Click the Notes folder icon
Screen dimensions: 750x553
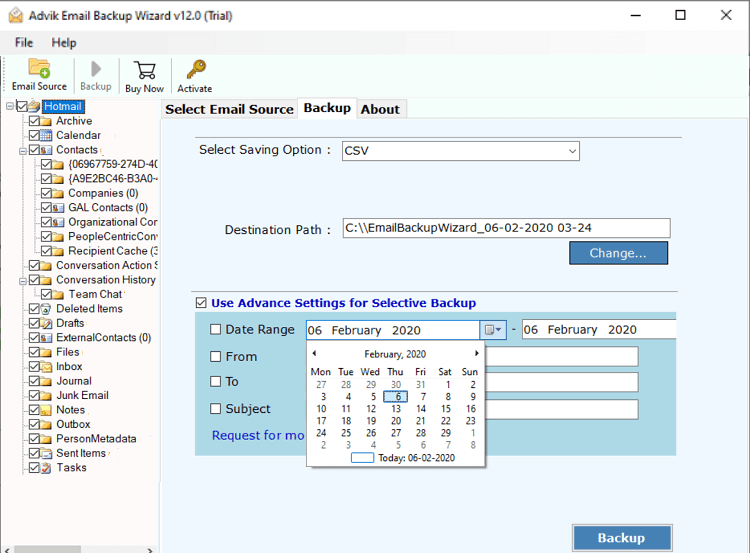[46, 410]
